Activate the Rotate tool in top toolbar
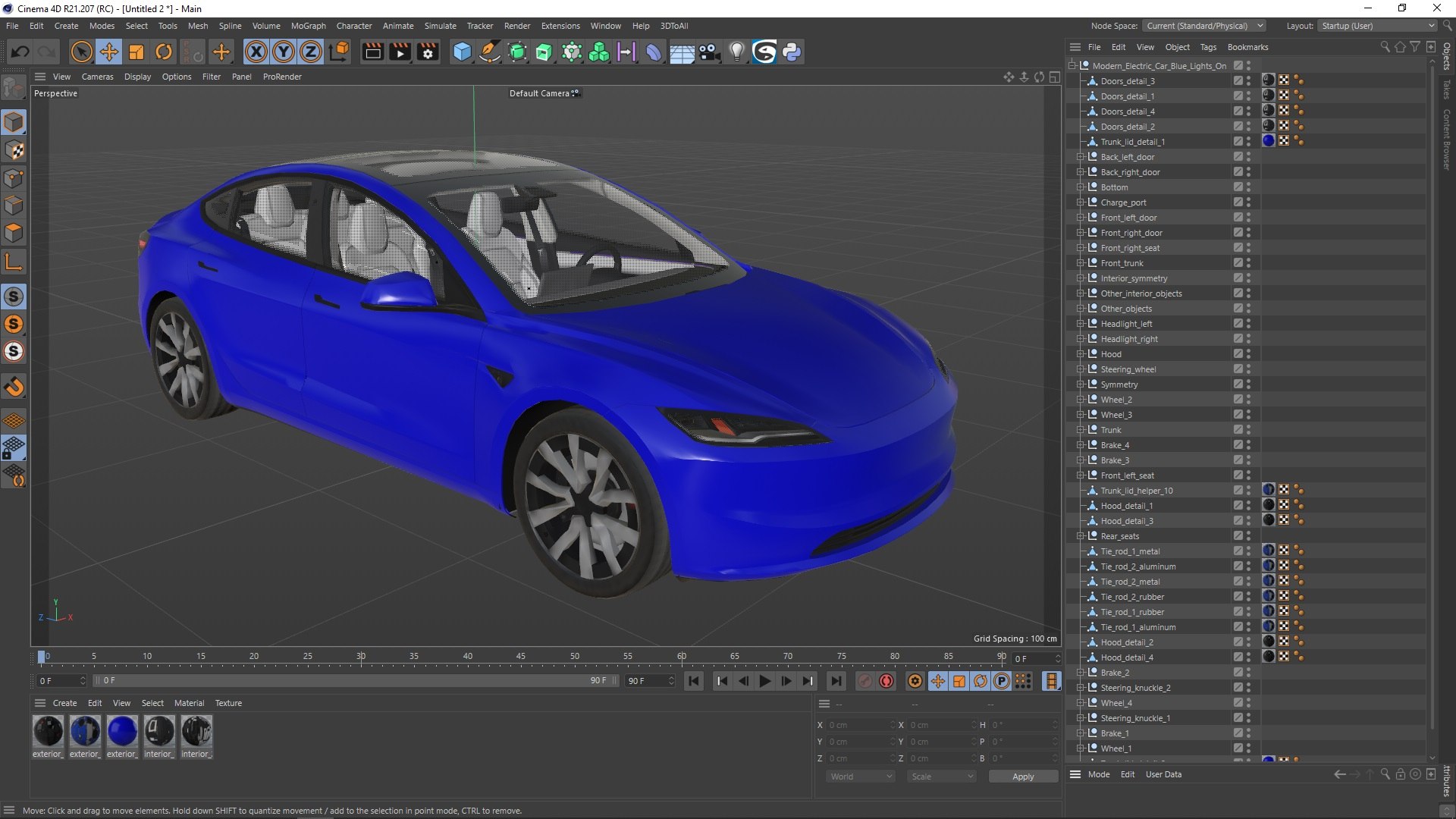This screenshot has width=1456, height=819. (164, 52)
